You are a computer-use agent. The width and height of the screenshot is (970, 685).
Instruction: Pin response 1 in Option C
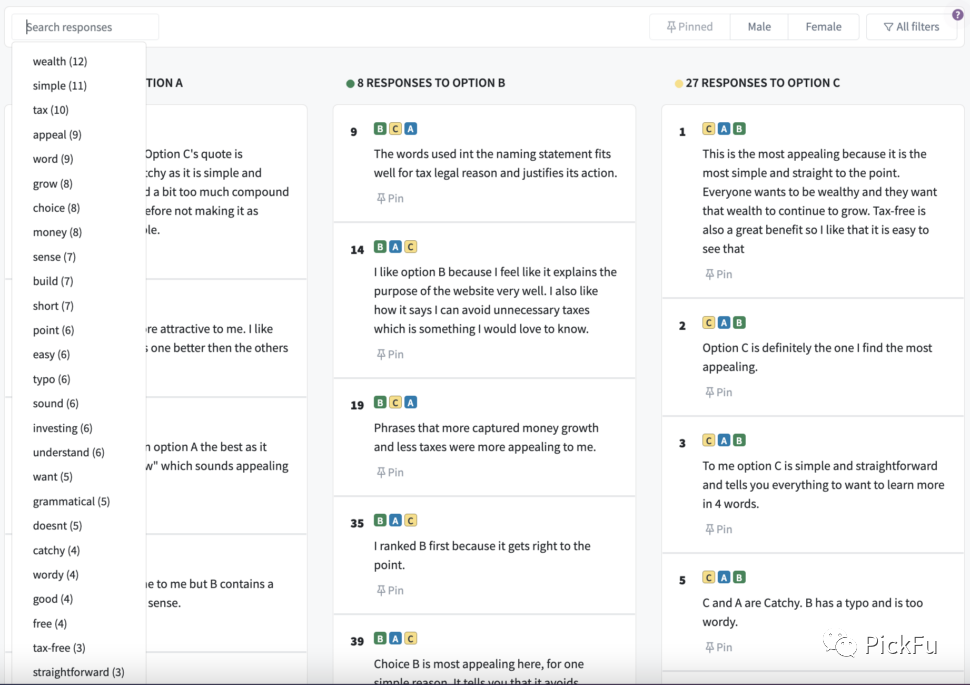(718, 274)
